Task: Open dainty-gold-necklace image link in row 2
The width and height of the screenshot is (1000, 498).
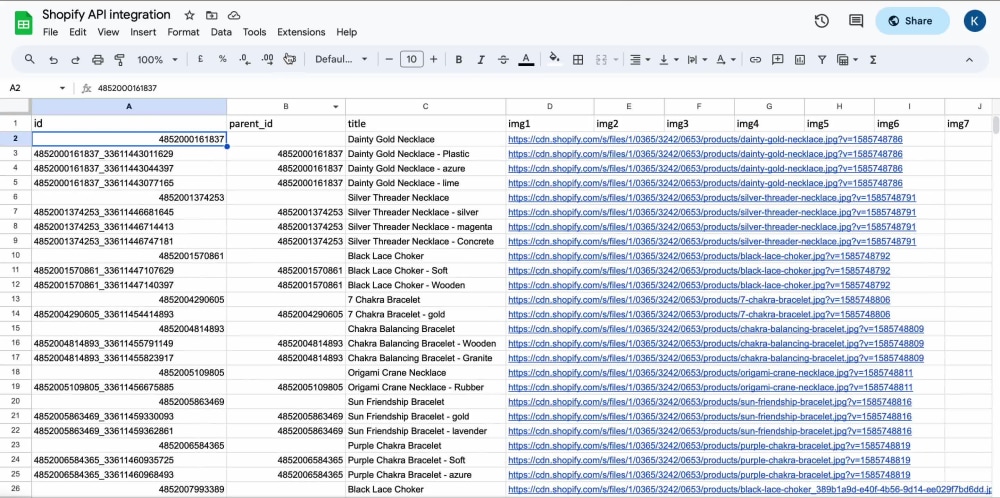Action: pyautogui.click(x=705, y=139)
